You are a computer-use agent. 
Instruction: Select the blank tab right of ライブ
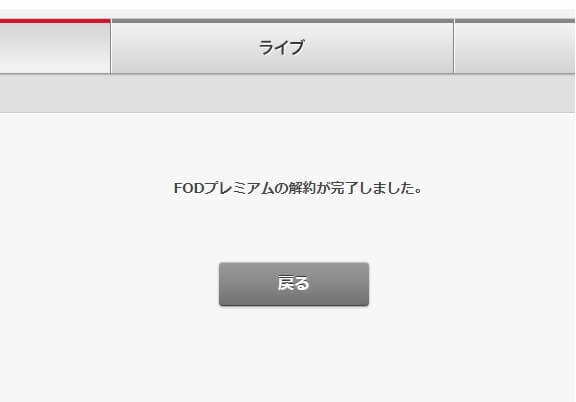(515, 47)
